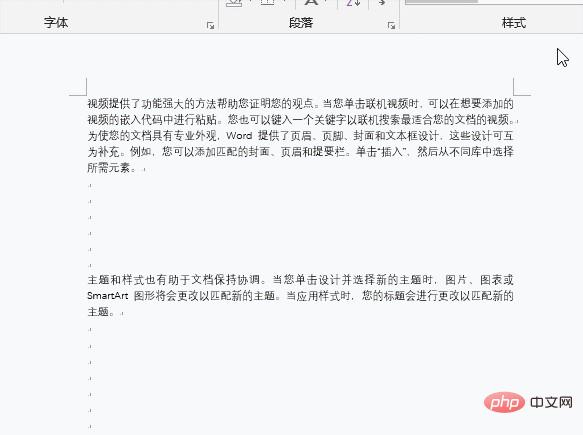
Task: Click the sort (A-Z) icon in 段落 group
Action: 353,3
